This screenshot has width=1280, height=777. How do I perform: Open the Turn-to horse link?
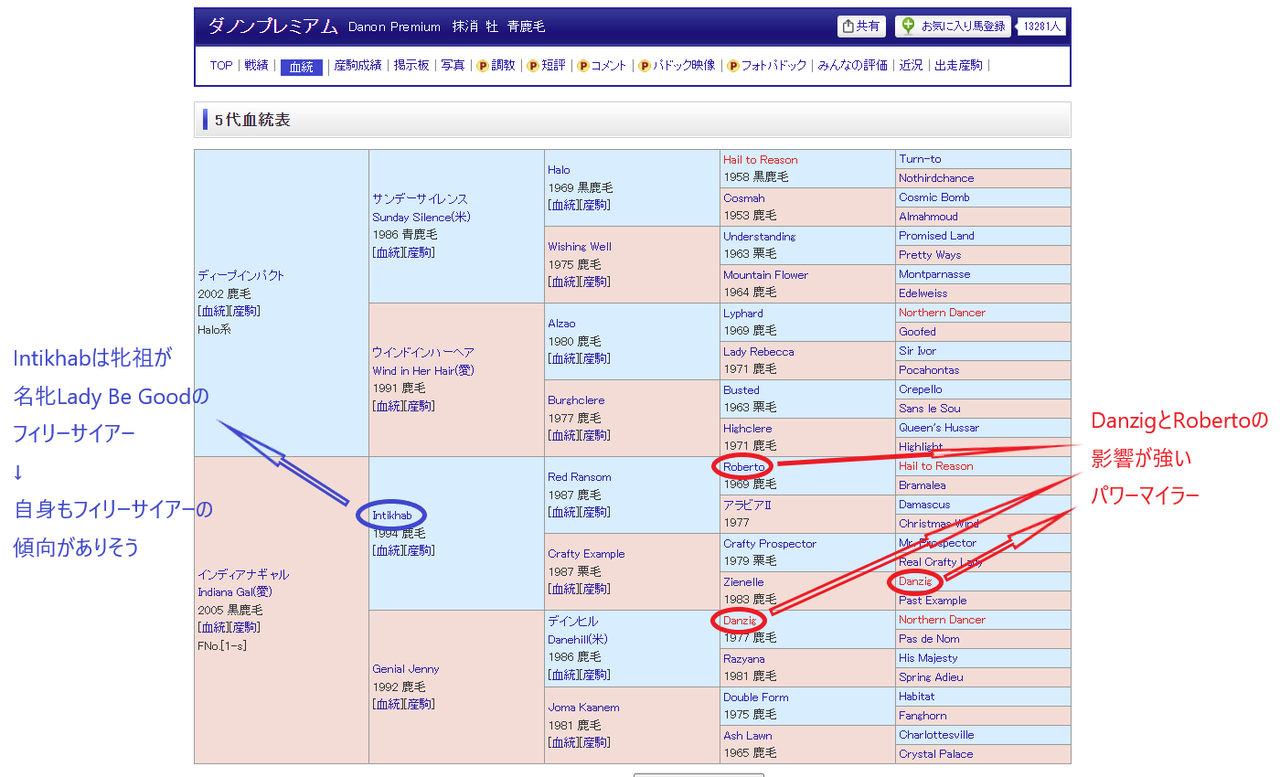point(920,159)
